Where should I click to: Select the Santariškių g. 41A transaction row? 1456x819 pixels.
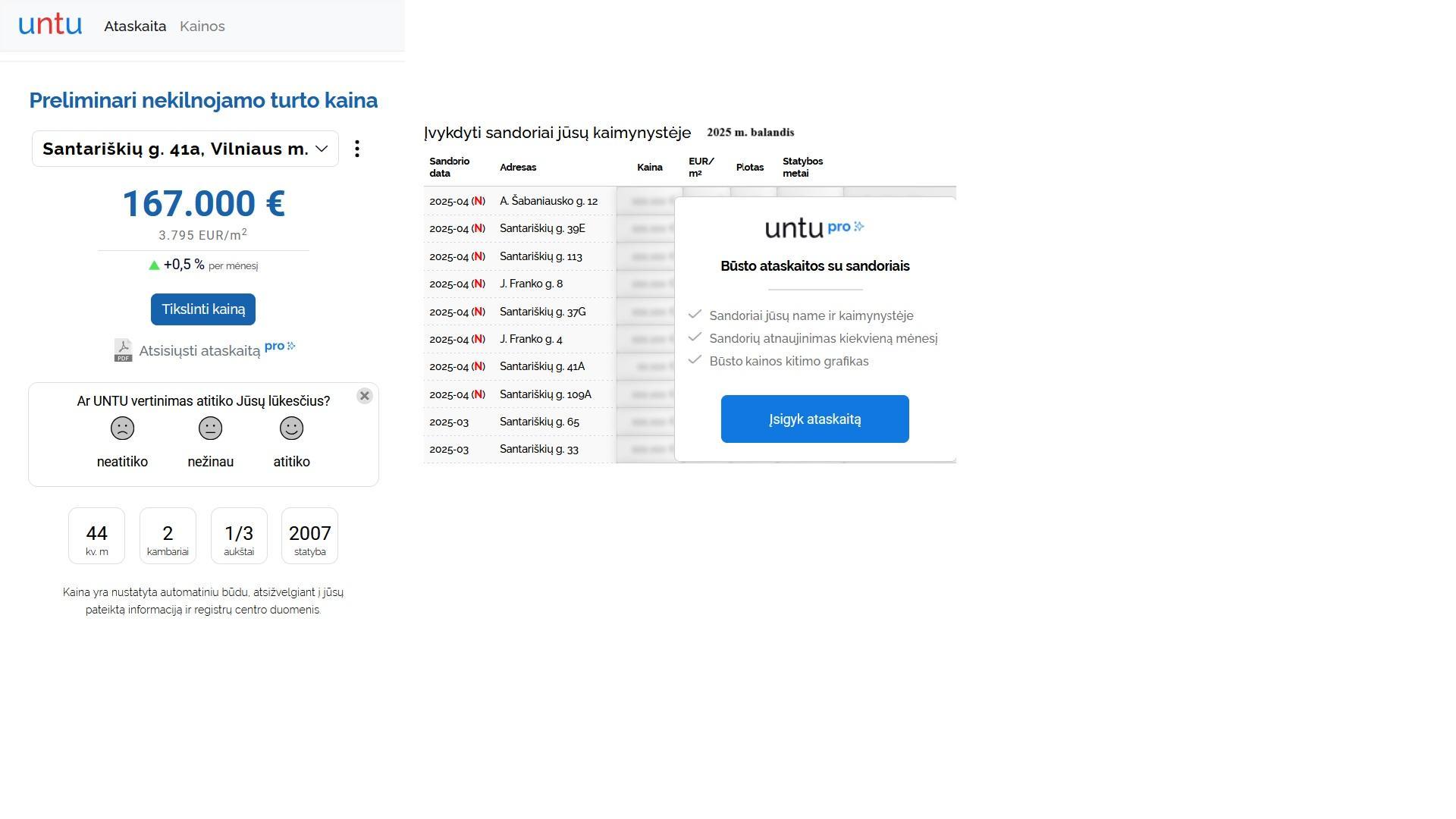pyautogui.click(x=549, y=366)
